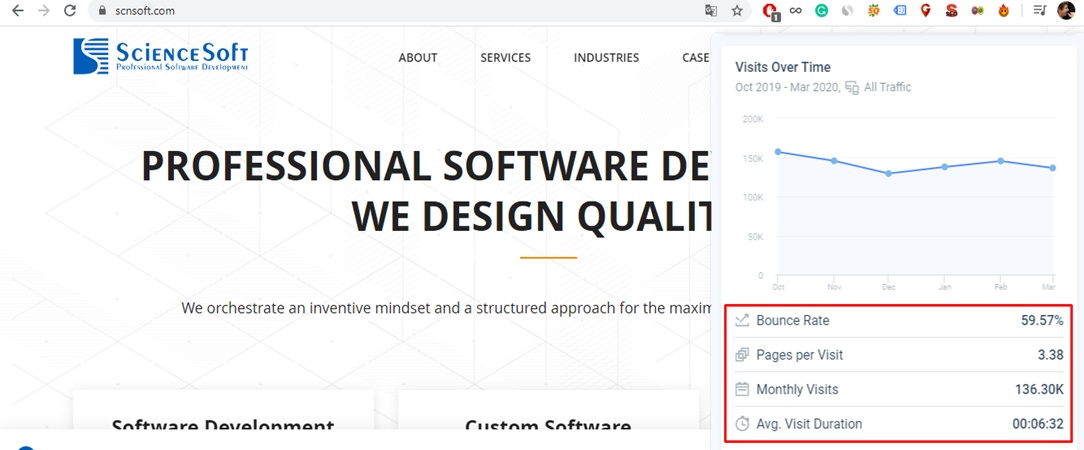Click the Monthly Visits calendar icon
This screenshot has width=1084, height=450.
pyautogui.click(x=742, y=389)
